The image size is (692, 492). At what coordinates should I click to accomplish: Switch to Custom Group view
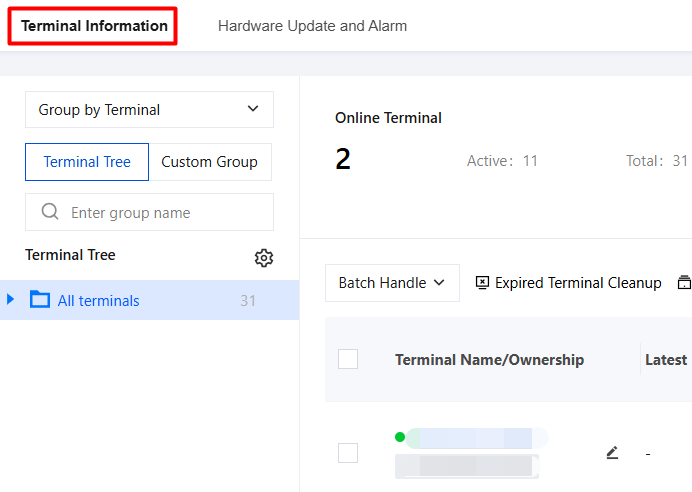pyautogui.click(x=210, y=162)
